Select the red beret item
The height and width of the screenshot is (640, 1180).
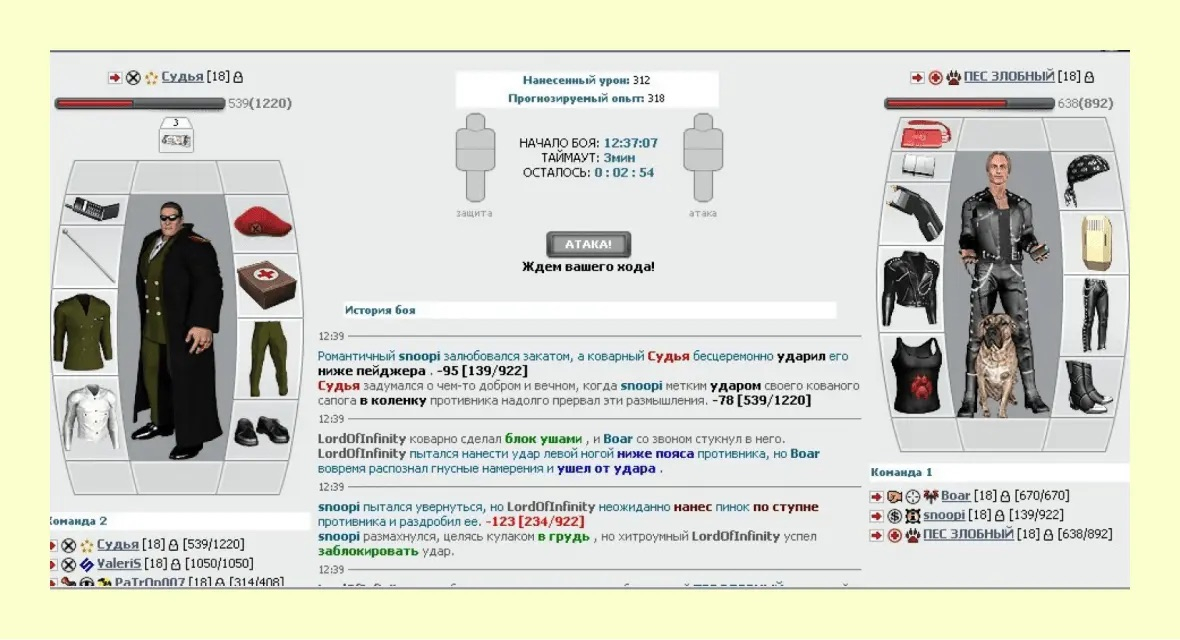point(262,221)
